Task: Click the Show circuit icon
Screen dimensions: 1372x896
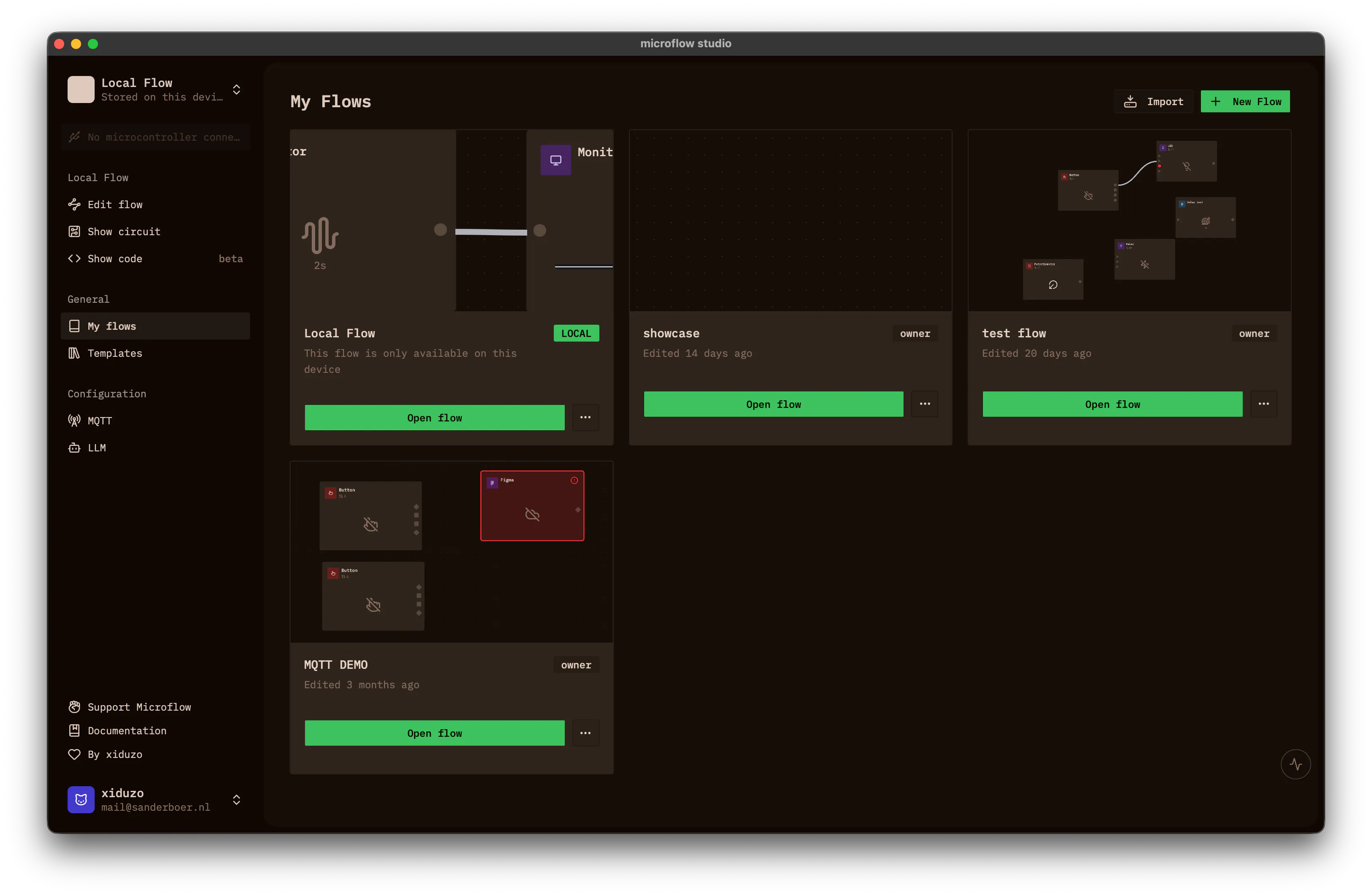Action: [74, 232]
